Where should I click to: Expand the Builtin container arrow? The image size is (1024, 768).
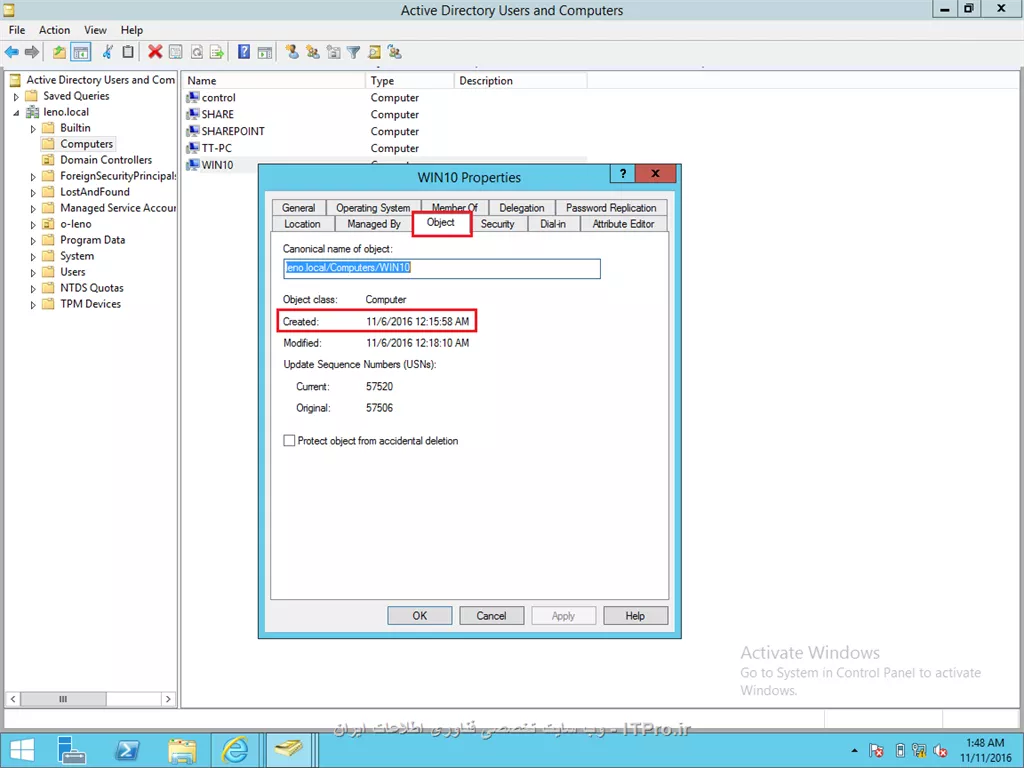pos(33,129)
